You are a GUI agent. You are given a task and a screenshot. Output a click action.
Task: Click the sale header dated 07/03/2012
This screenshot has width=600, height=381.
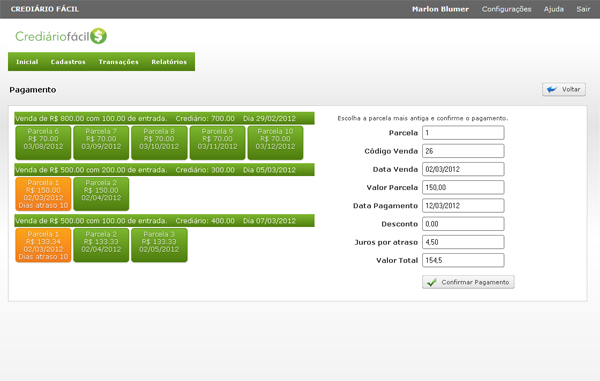(165, 221)
